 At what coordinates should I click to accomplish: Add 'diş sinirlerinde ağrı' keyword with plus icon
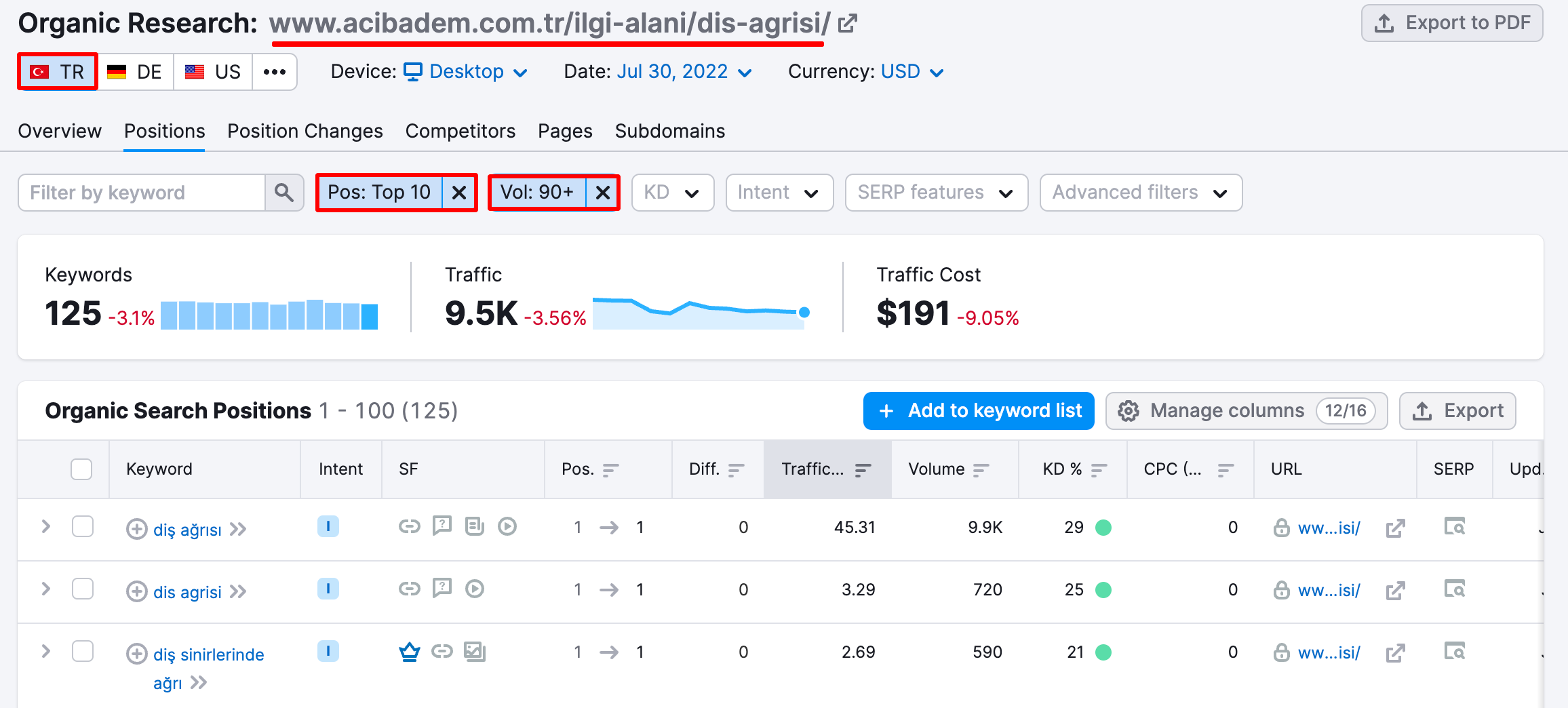[136, 654]
